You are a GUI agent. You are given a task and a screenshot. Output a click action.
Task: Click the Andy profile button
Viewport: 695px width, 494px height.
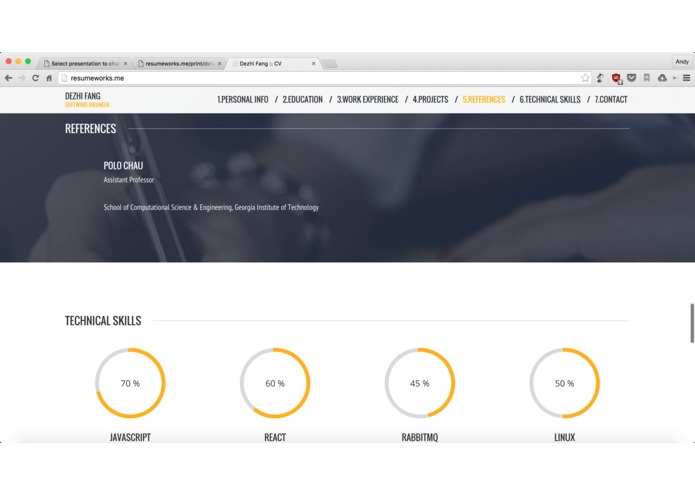(682, 62)
